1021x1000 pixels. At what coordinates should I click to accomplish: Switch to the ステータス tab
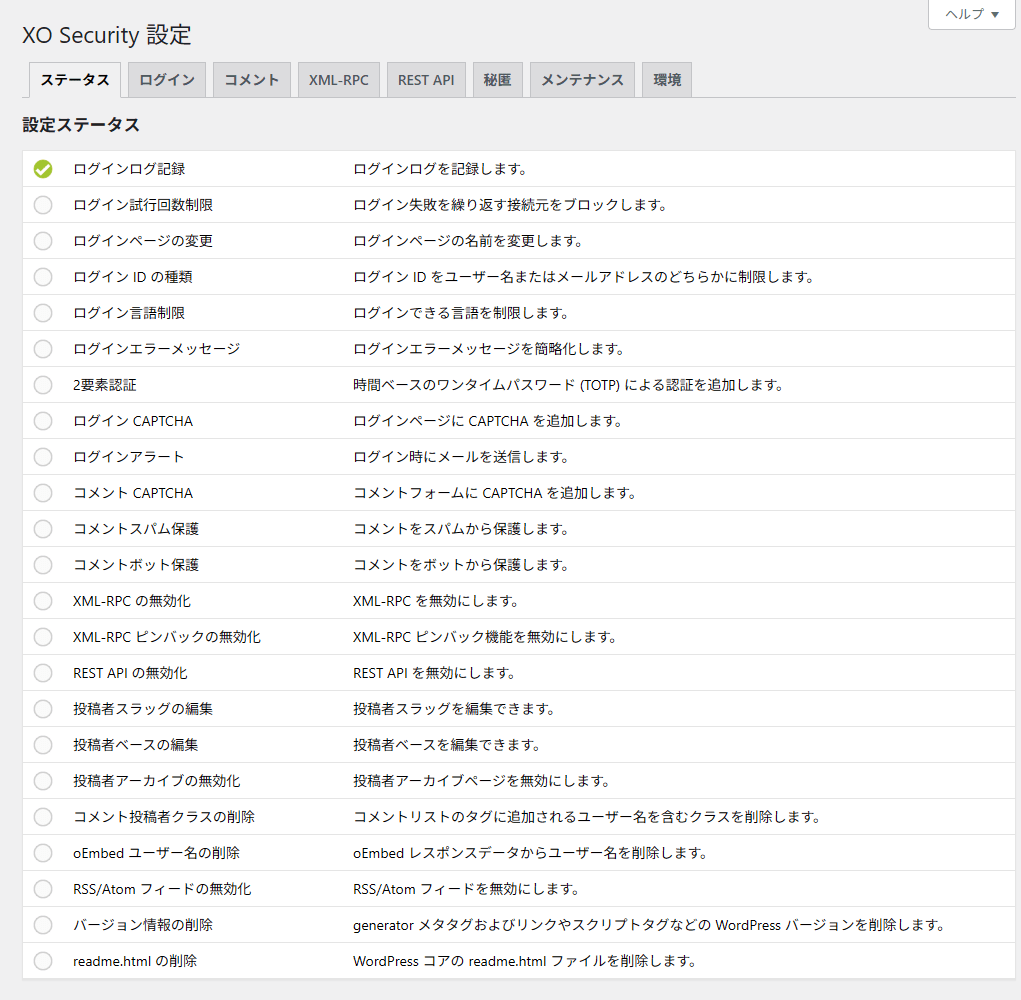point(75,80)
